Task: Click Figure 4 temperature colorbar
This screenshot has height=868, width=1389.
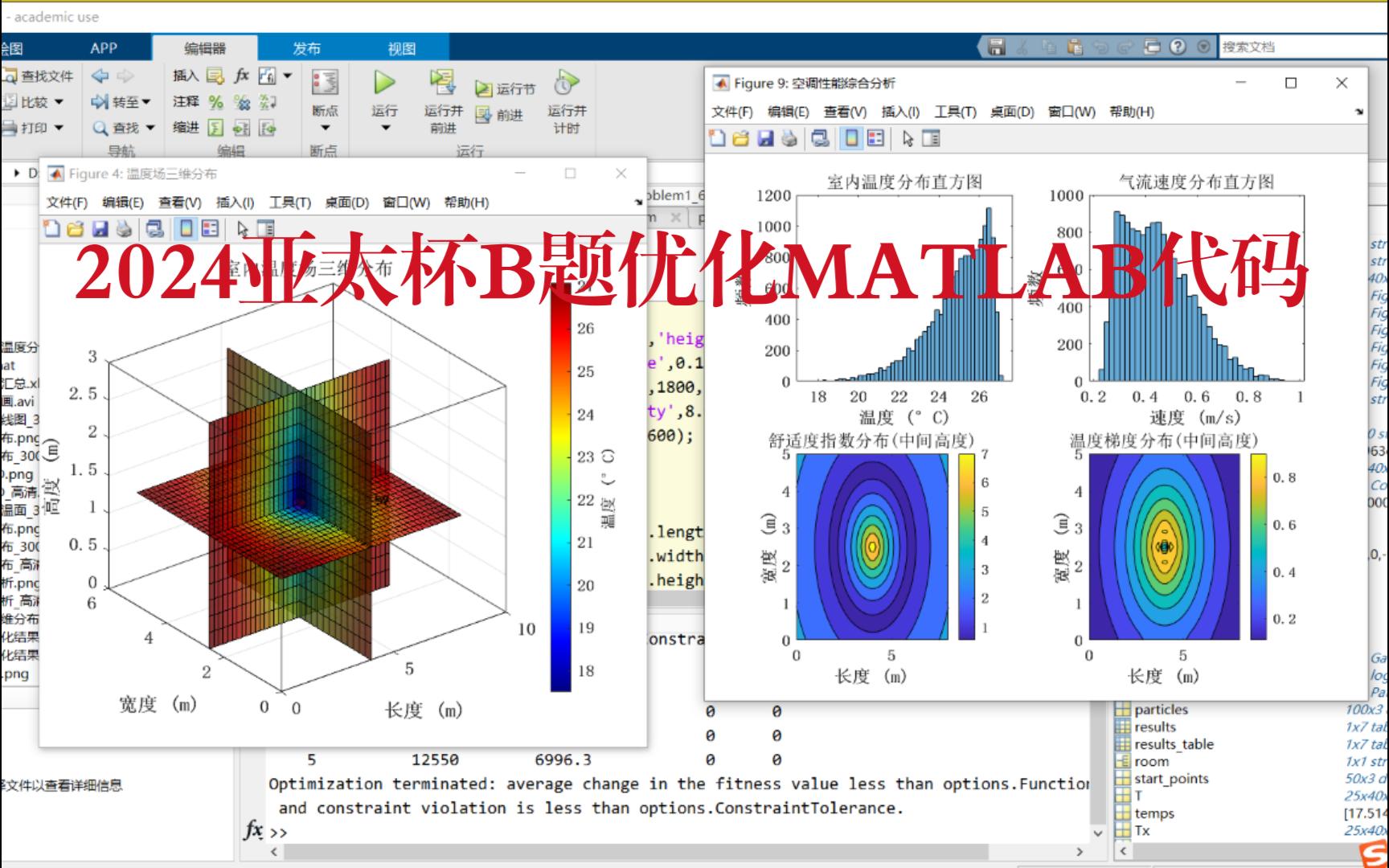Action: point(560,487)
